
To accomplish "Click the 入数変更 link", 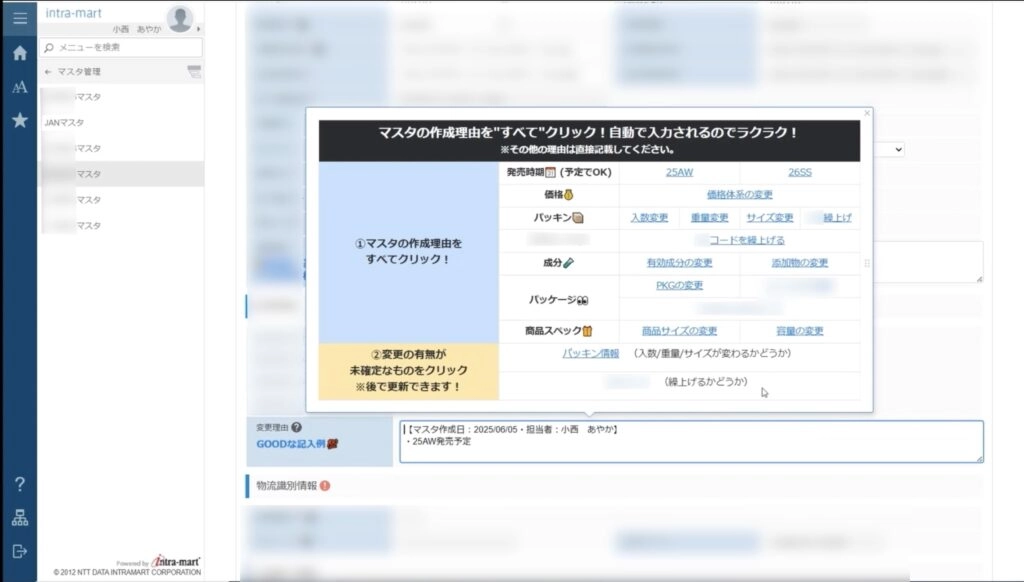I will (x=649, y=218).
